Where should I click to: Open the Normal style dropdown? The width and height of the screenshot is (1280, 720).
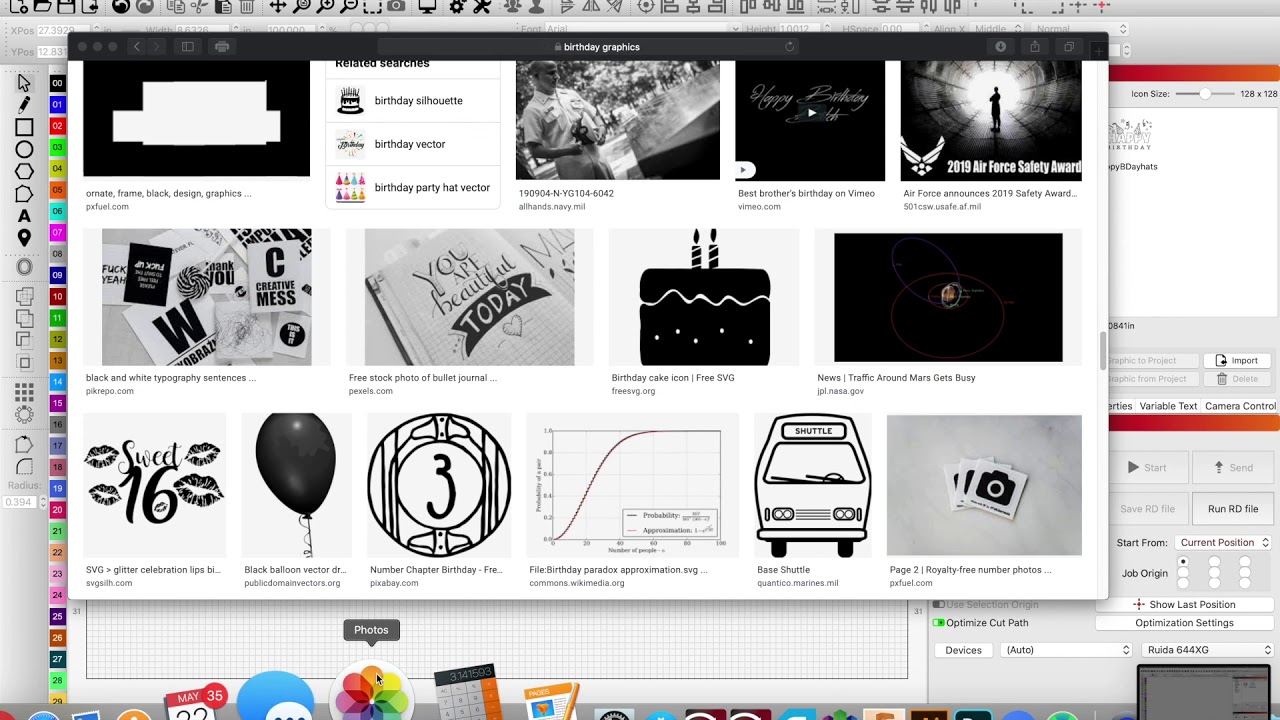tap(1081, 30)
